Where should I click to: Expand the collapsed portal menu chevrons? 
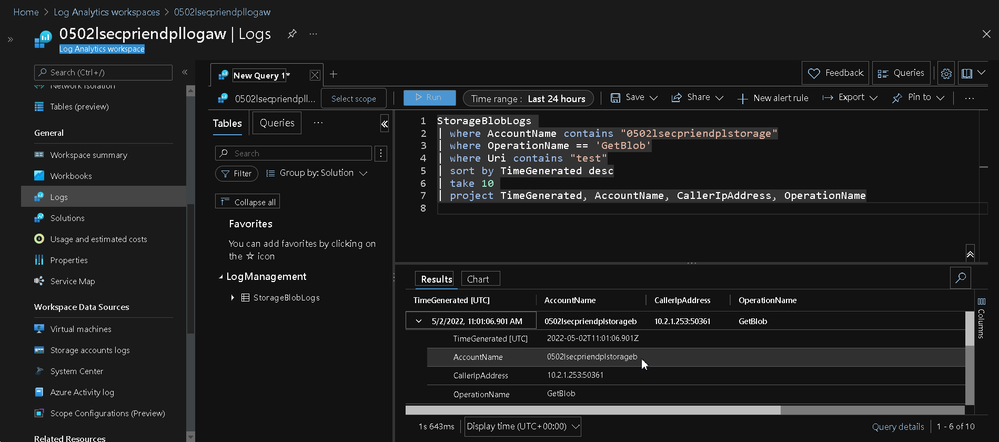tap(10, 39)
